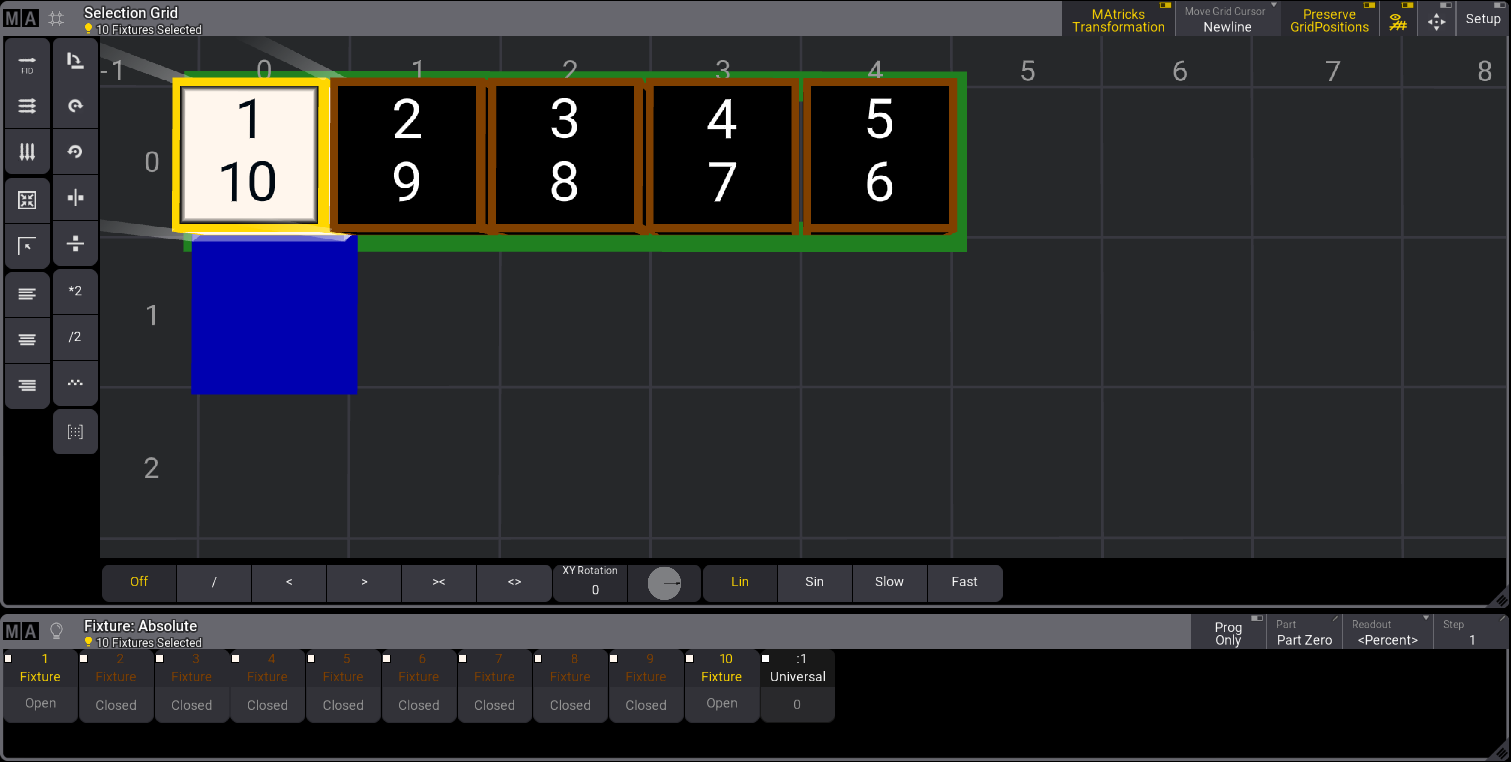This screenshot has width=1511, height=762.
Task: Open the Part Zero selector
Action: pyautogui.click(x=1304, y=633)
